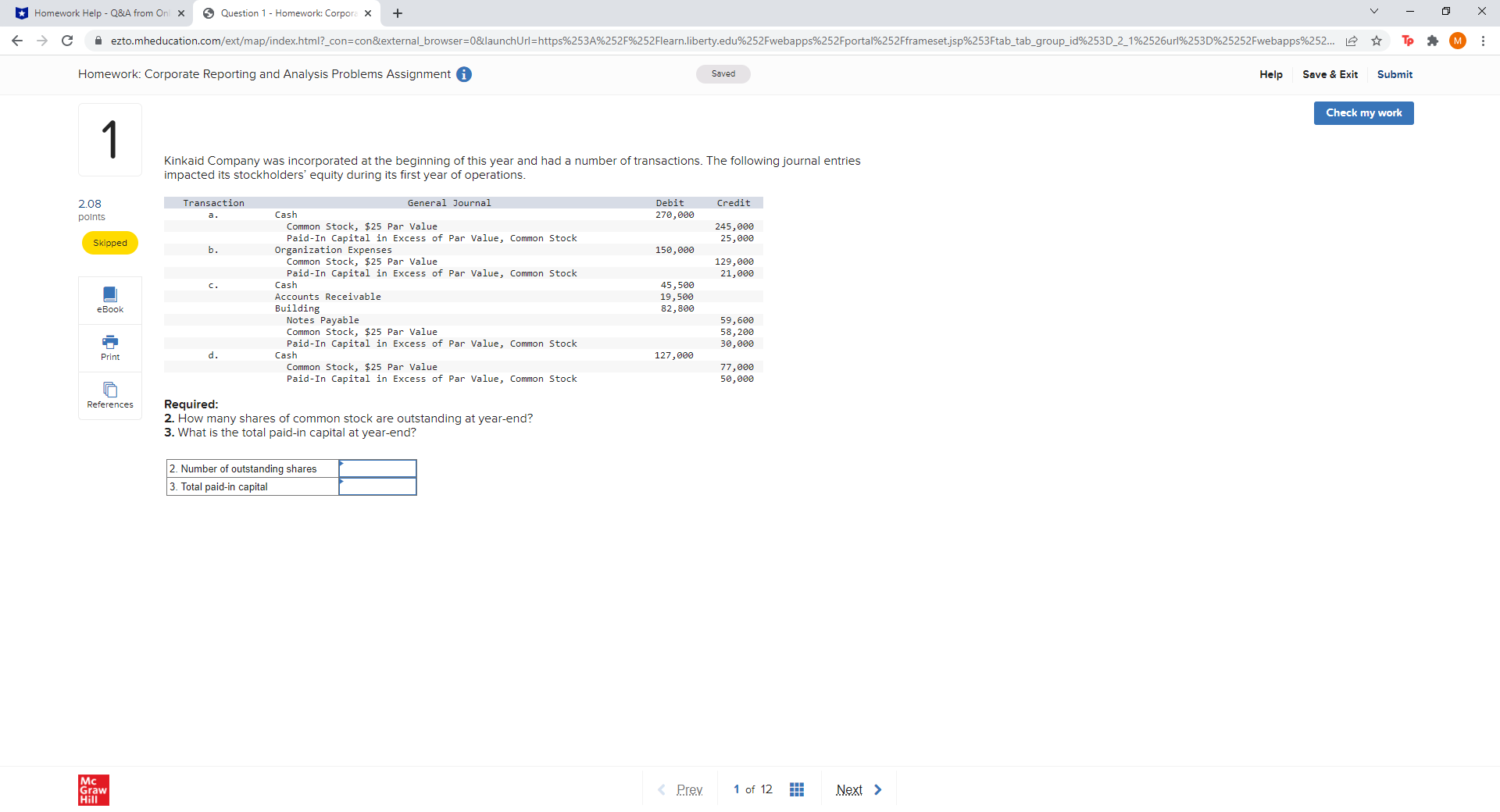Open the browser extensions puzzle icon

tap(1433, 41)
